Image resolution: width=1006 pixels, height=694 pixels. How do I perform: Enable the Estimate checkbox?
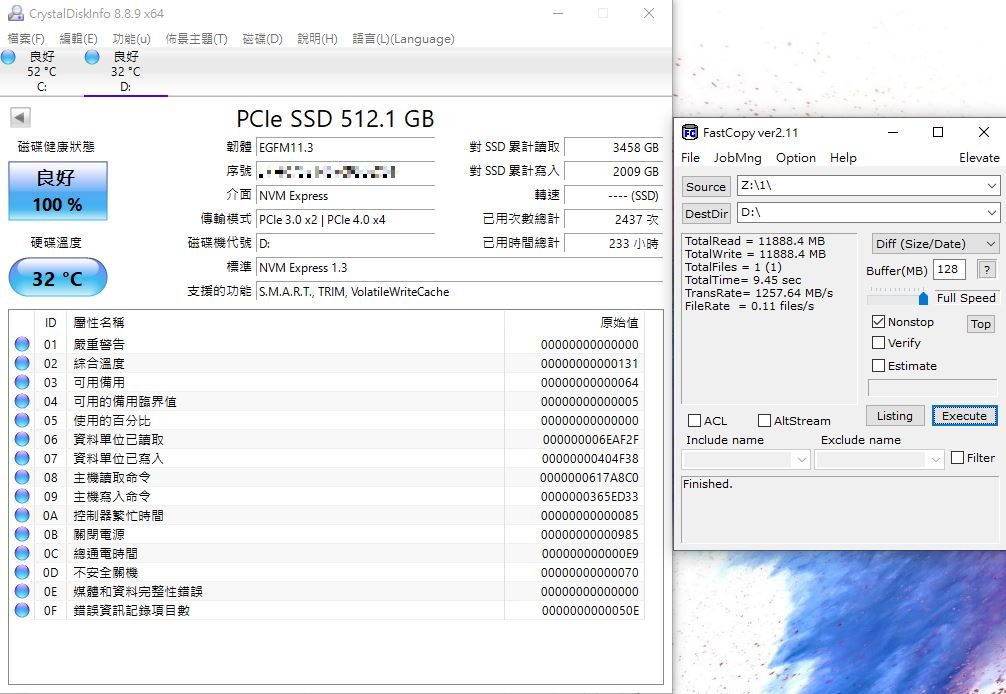[x=878, y=366]
